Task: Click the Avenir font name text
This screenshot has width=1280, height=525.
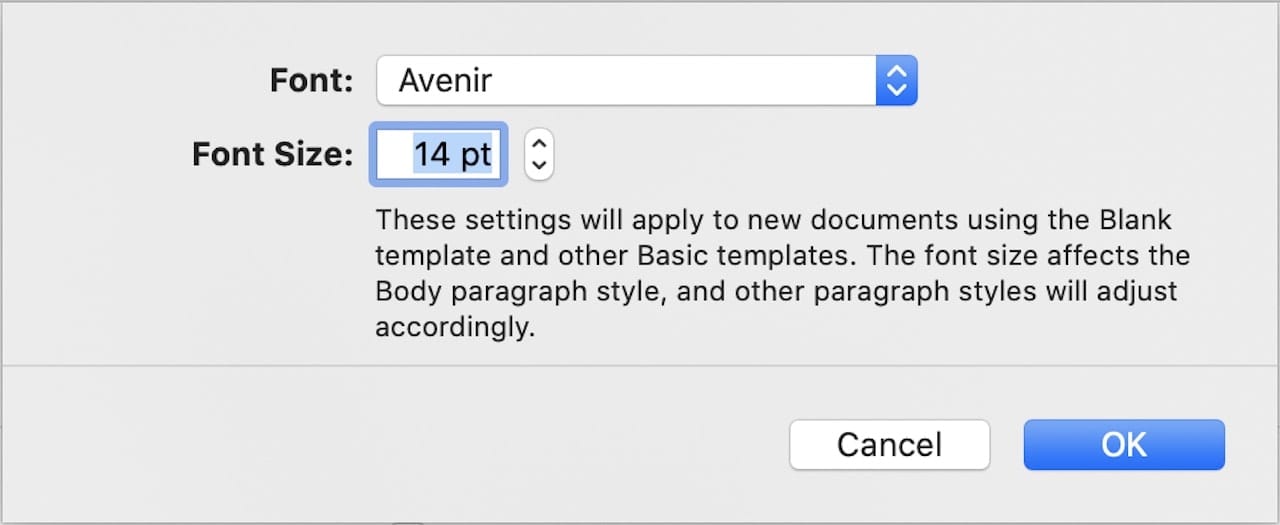Action: (445, 80)
